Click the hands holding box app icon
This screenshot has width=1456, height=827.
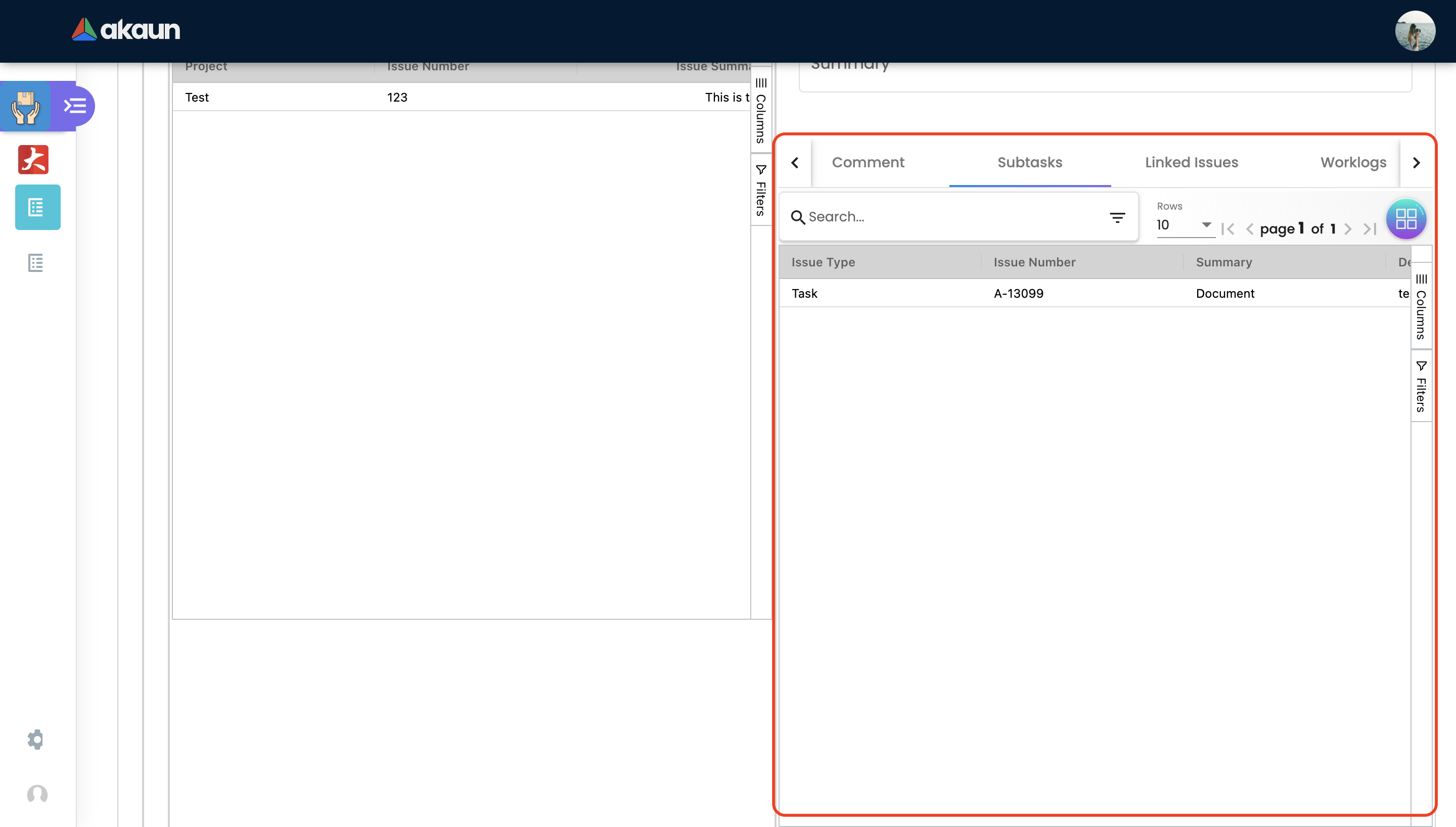tap(26, 106)
